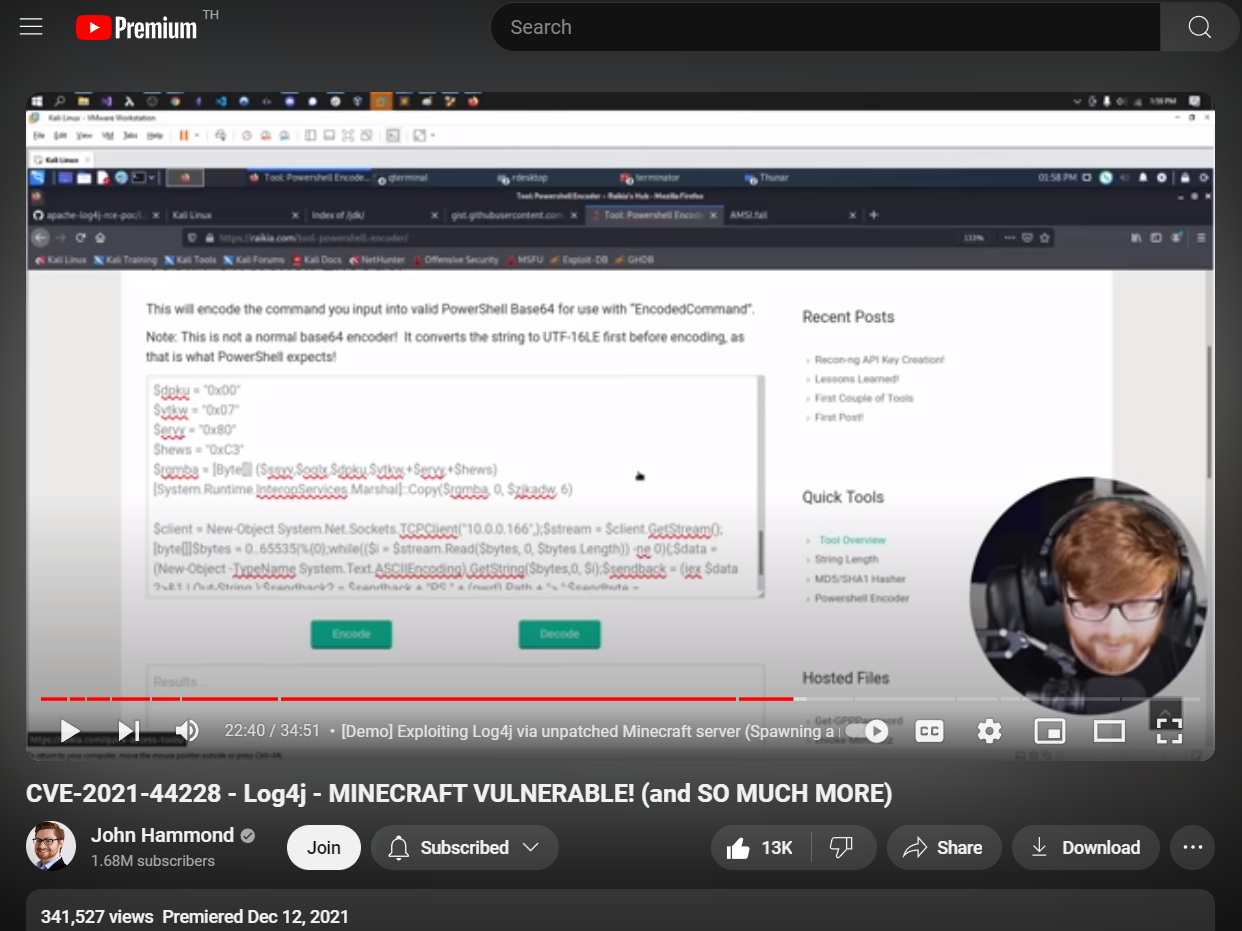
Task: Select apache-log4j-rce-poc Firefox tab in video
Action: point(96,215)
